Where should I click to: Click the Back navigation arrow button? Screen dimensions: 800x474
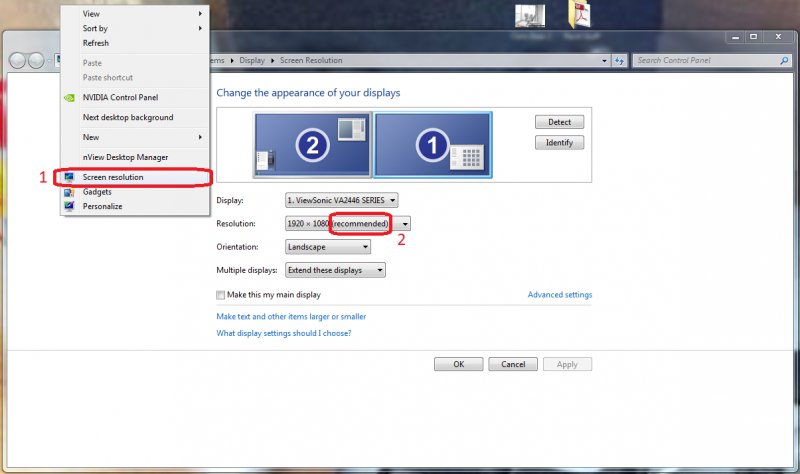pyautogui.click(x=17, y=61)
